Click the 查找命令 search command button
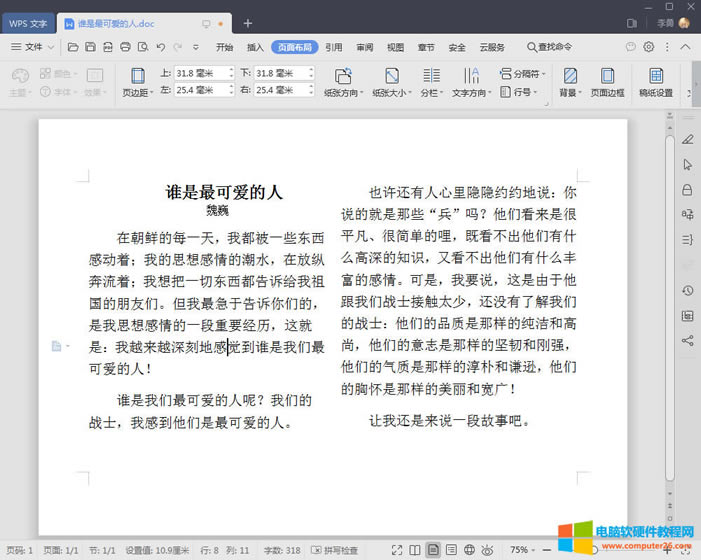 tap(549, 47)
